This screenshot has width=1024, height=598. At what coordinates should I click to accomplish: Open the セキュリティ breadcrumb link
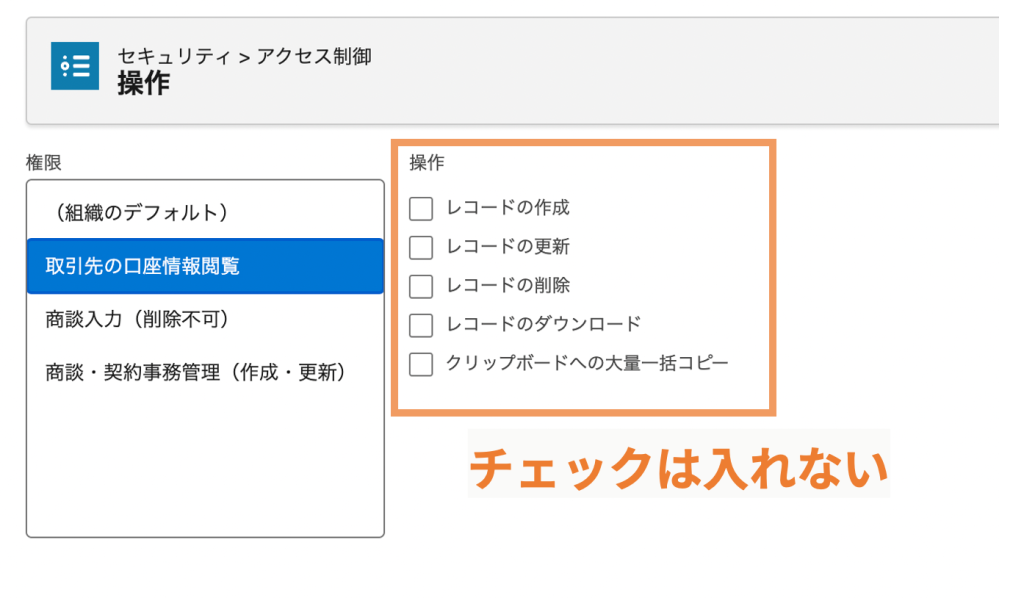[174, 57]
